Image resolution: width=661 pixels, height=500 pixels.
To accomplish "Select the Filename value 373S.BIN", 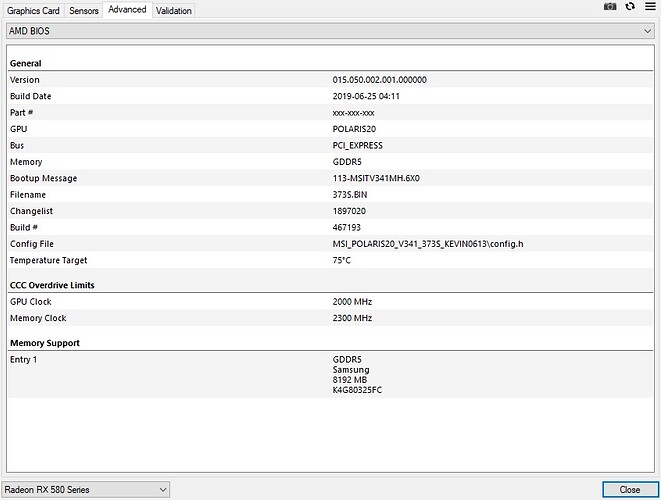I will 350,195.
